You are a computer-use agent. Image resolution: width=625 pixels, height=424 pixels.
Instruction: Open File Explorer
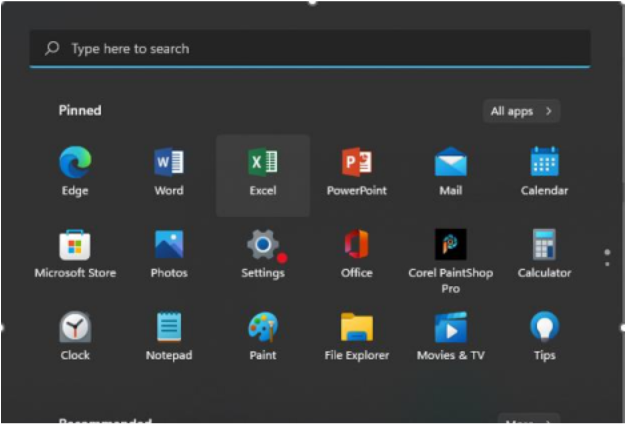(x=357, y=327)
